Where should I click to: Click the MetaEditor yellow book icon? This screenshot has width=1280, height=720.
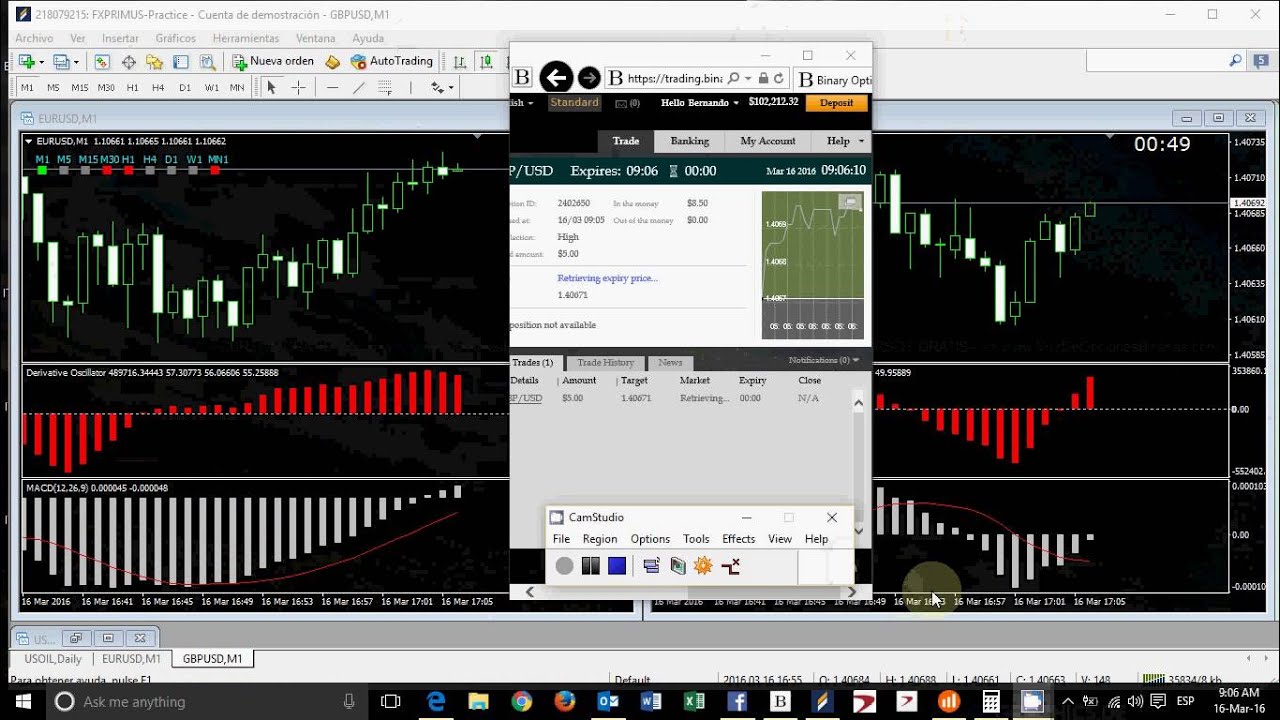click(x=333, y=61)
